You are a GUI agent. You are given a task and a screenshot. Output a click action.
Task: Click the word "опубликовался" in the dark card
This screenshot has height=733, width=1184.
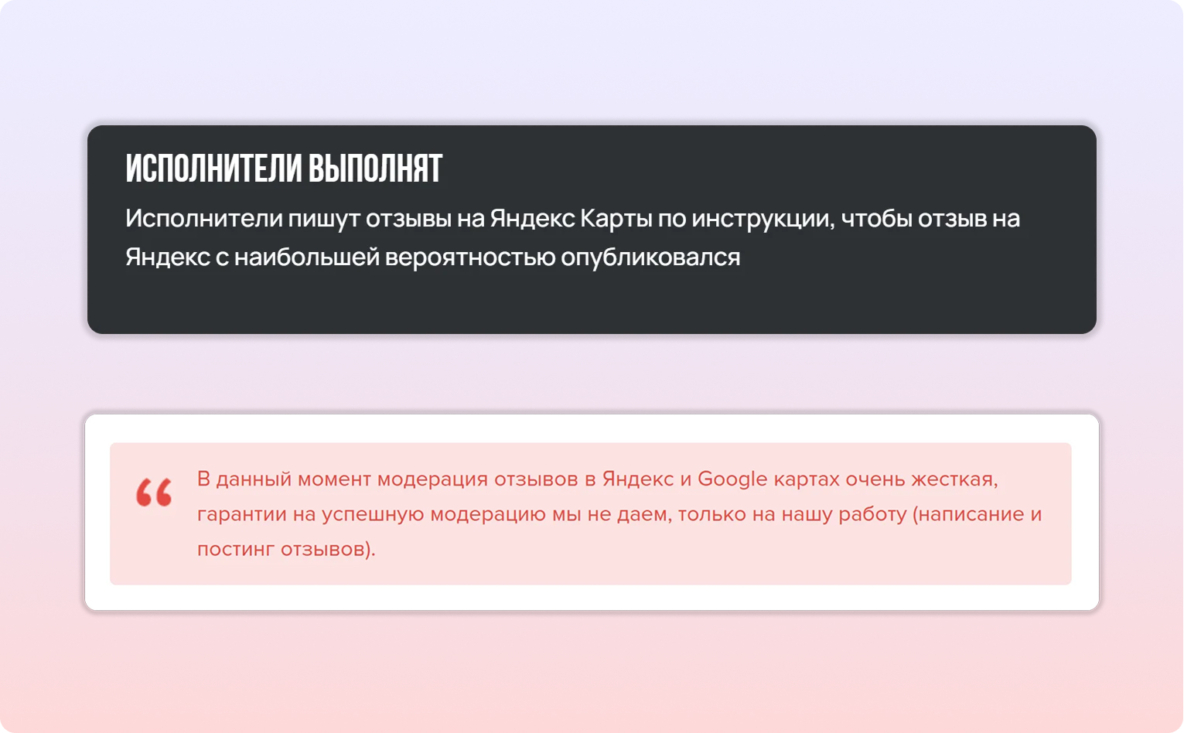[x=650, y=257]
